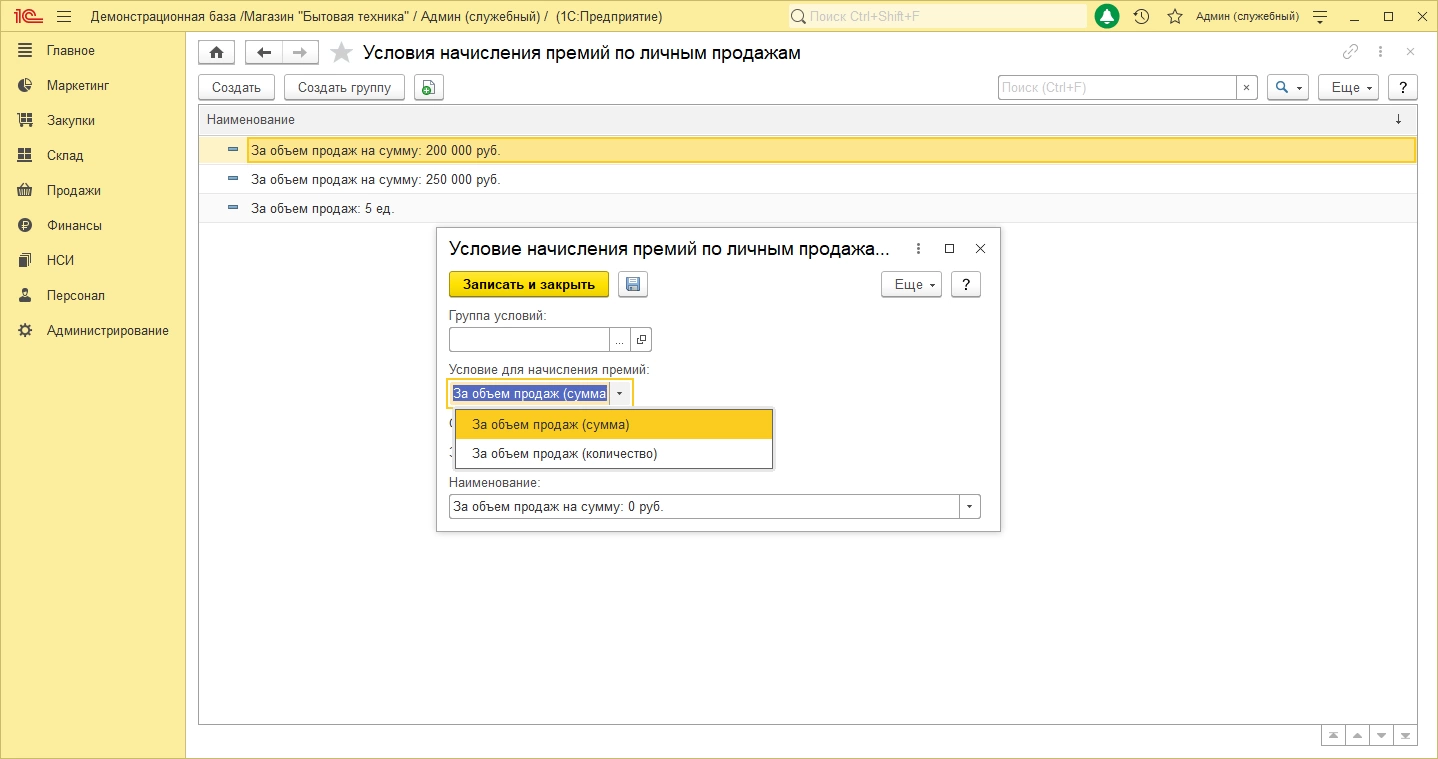1438x759 pixels.
Task: Get link icon at top right
Action: pyautogui.click(x=1351, y=52)
